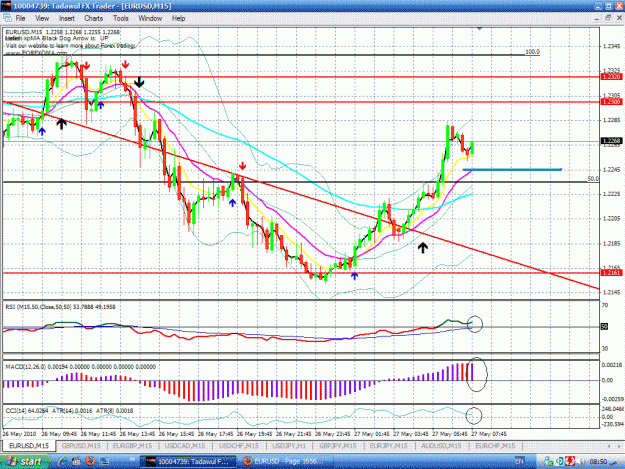This screenshot has width=625, height=469.
Task: Switch to the EURUSD,M15 chart tab
Action: (x=29, y=445)
